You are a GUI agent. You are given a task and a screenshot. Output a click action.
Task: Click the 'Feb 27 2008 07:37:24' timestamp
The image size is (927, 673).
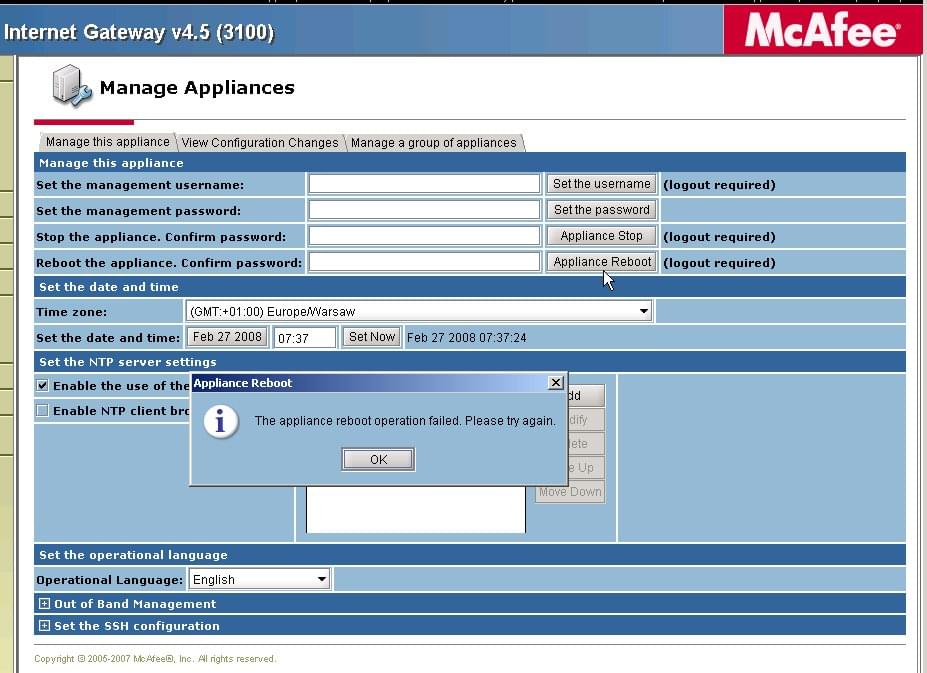coord(466,338)
